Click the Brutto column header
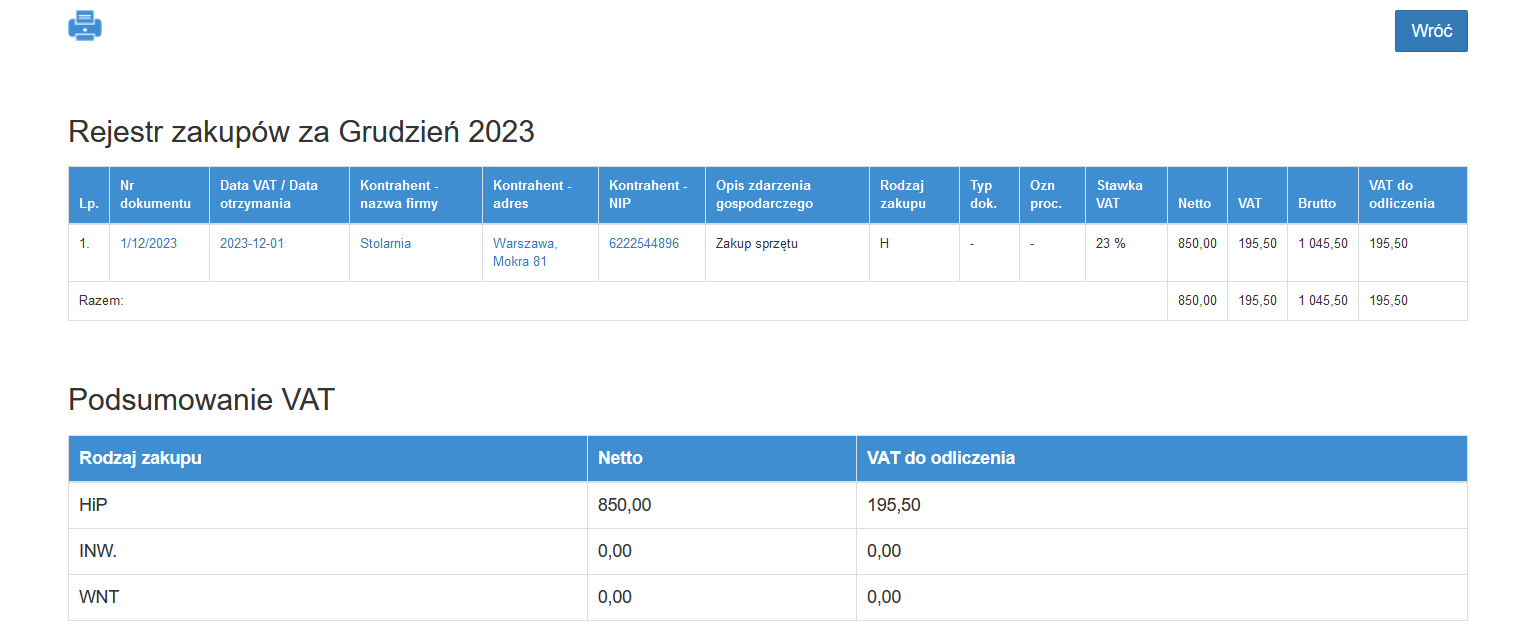This screenshot has height=644, width=1536. 1316,203
